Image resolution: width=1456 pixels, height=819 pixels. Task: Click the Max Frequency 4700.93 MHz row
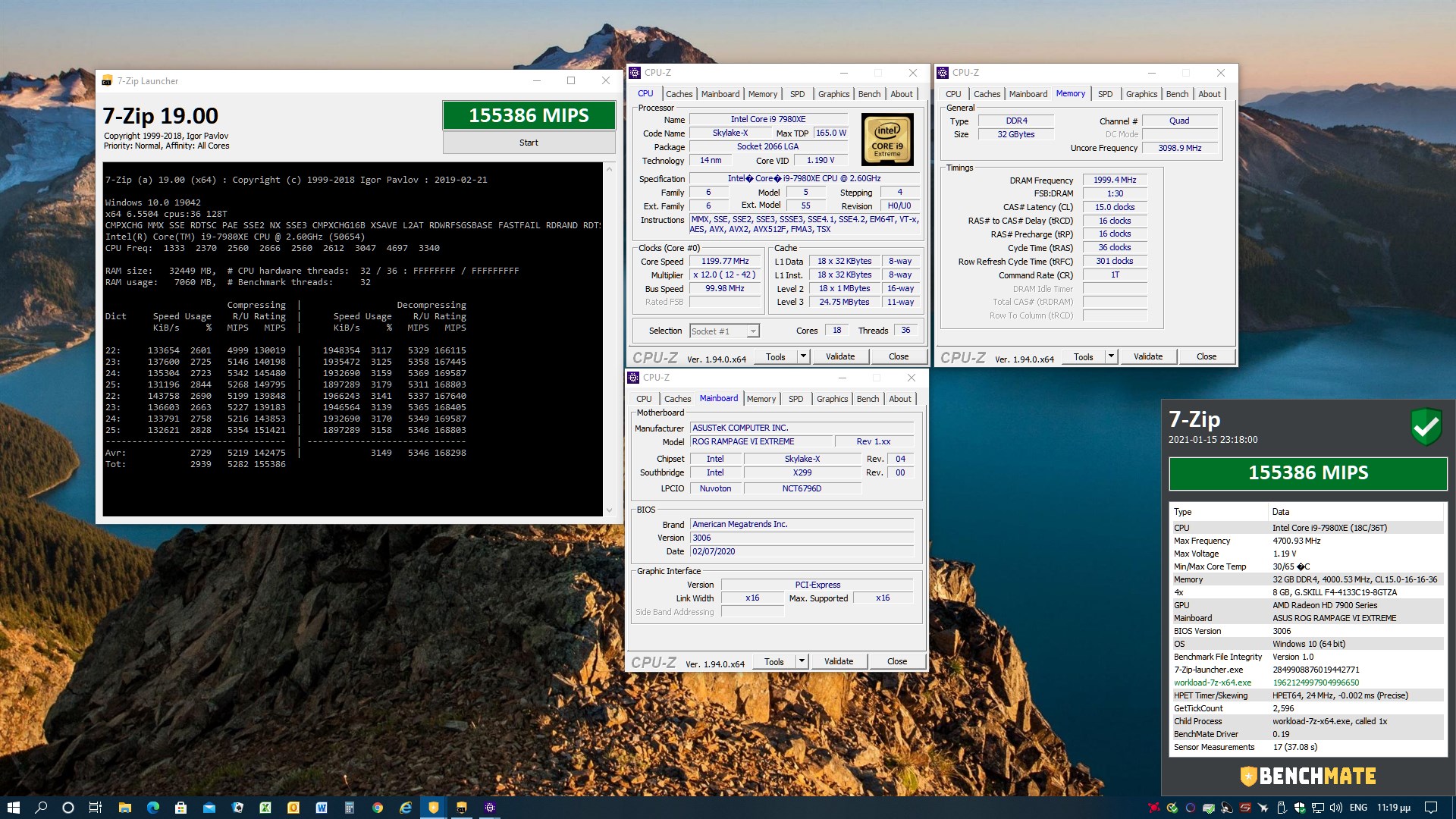tap(1307, 541)
